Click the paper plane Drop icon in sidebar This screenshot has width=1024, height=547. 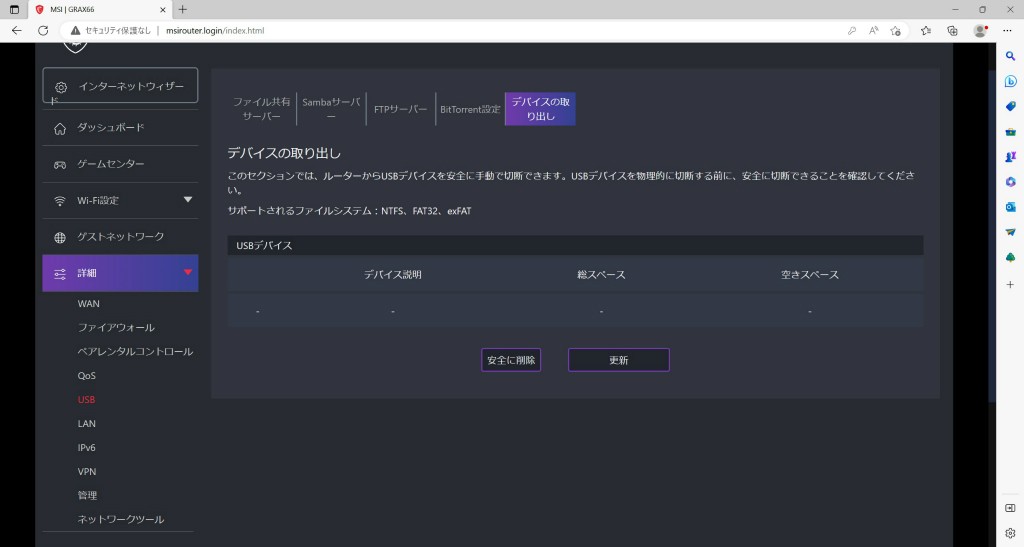[x=1010, y=232]
